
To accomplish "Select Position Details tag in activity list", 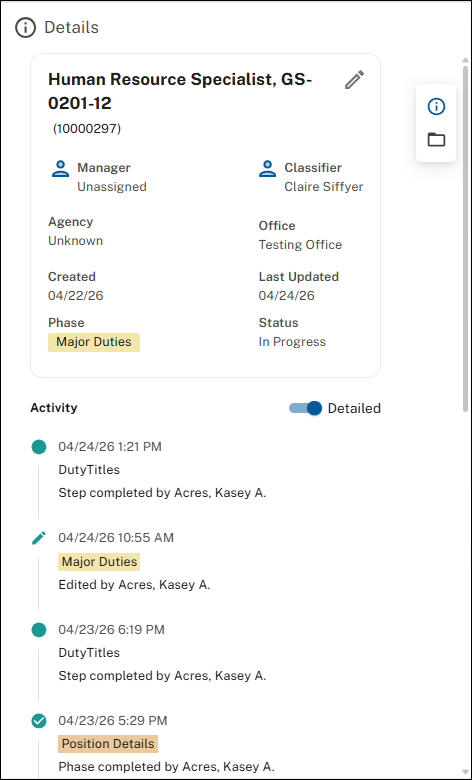I will [108, 744].
